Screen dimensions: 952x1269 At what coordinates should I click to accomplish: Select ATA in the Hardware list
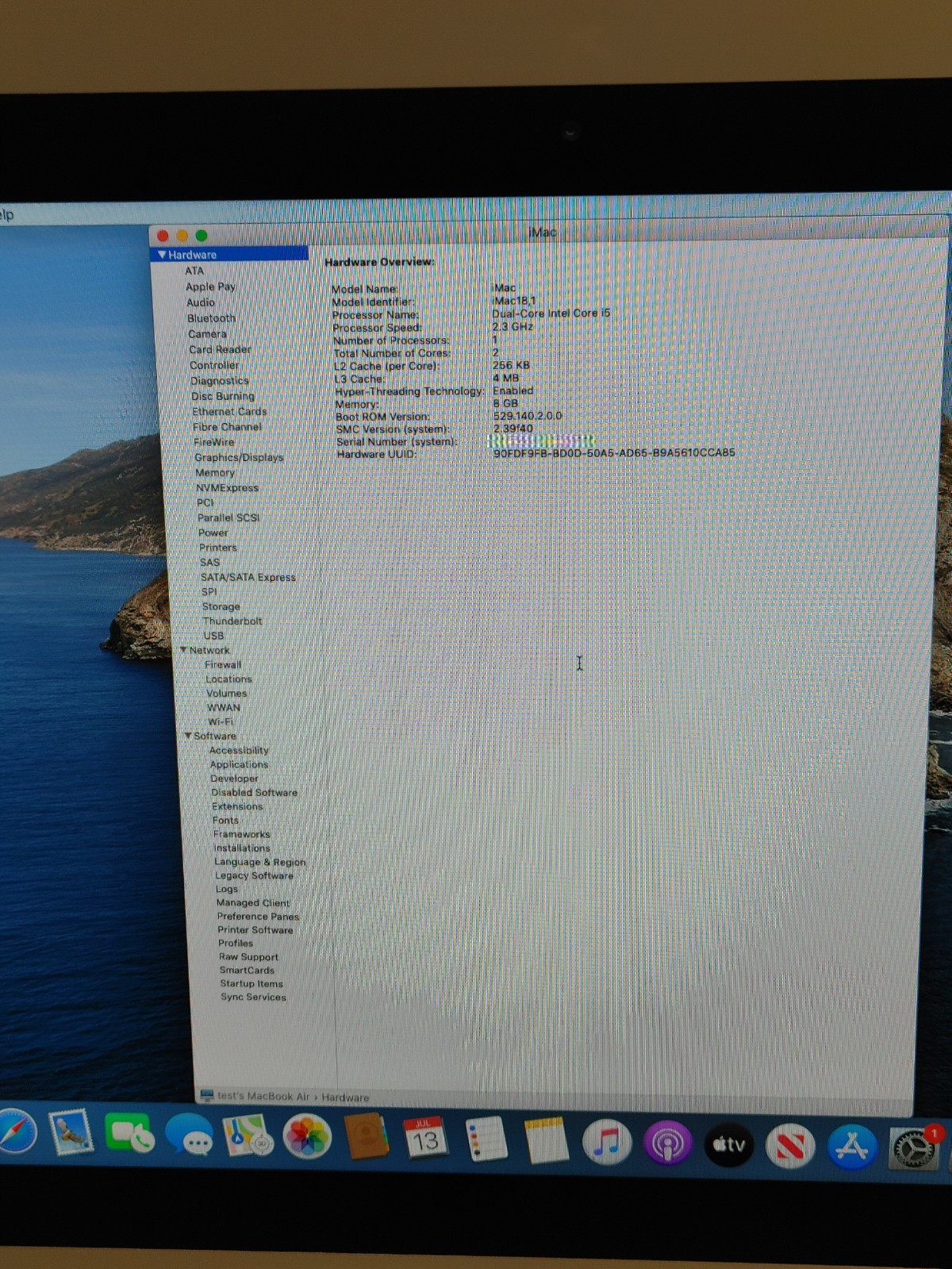pyautogui.click(x=194, y=271)
